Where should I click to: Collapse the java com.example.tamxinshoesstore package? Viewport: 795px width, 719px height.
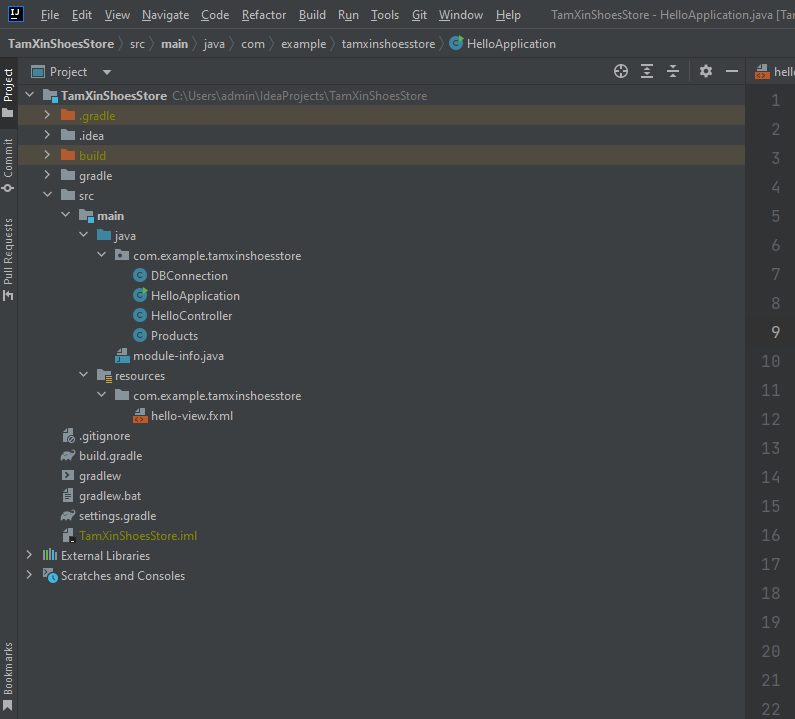[101, 255]
